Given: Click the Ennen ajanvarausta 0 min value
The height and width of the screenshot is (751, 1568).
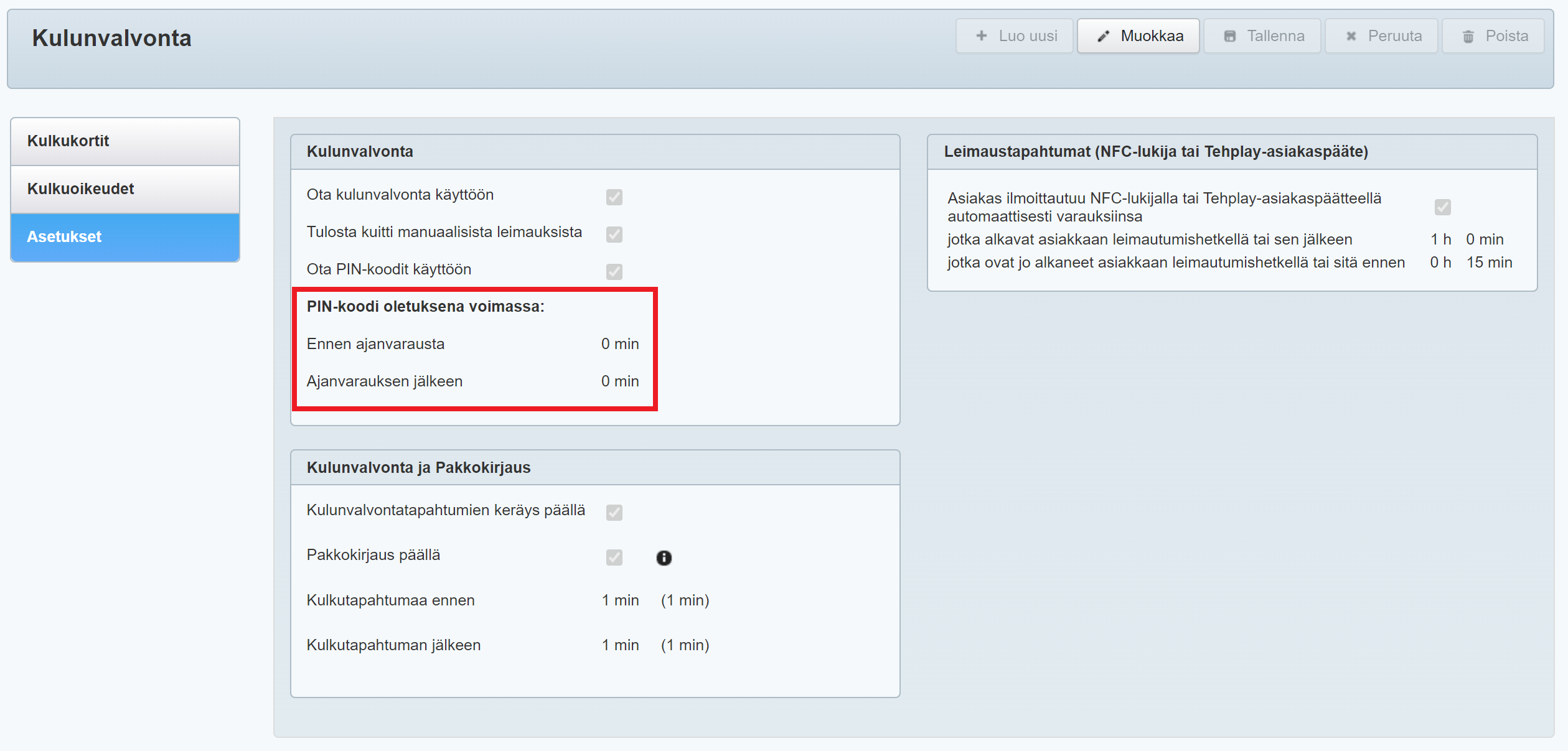Looking at the screenshot, I should (x=619, y=344).
